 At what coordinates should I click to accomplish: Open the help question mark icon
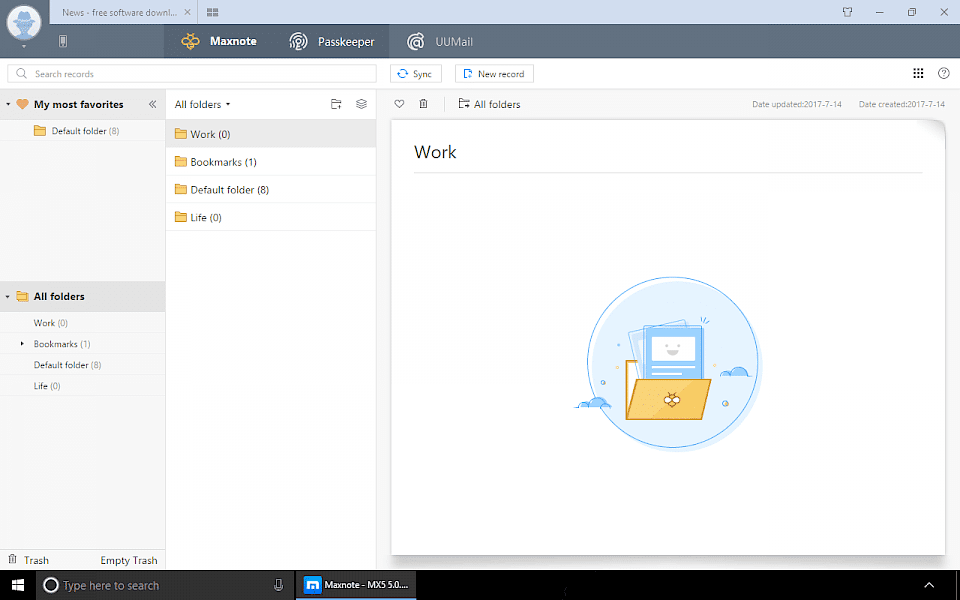pyautogui.click(x=943, y=73)
